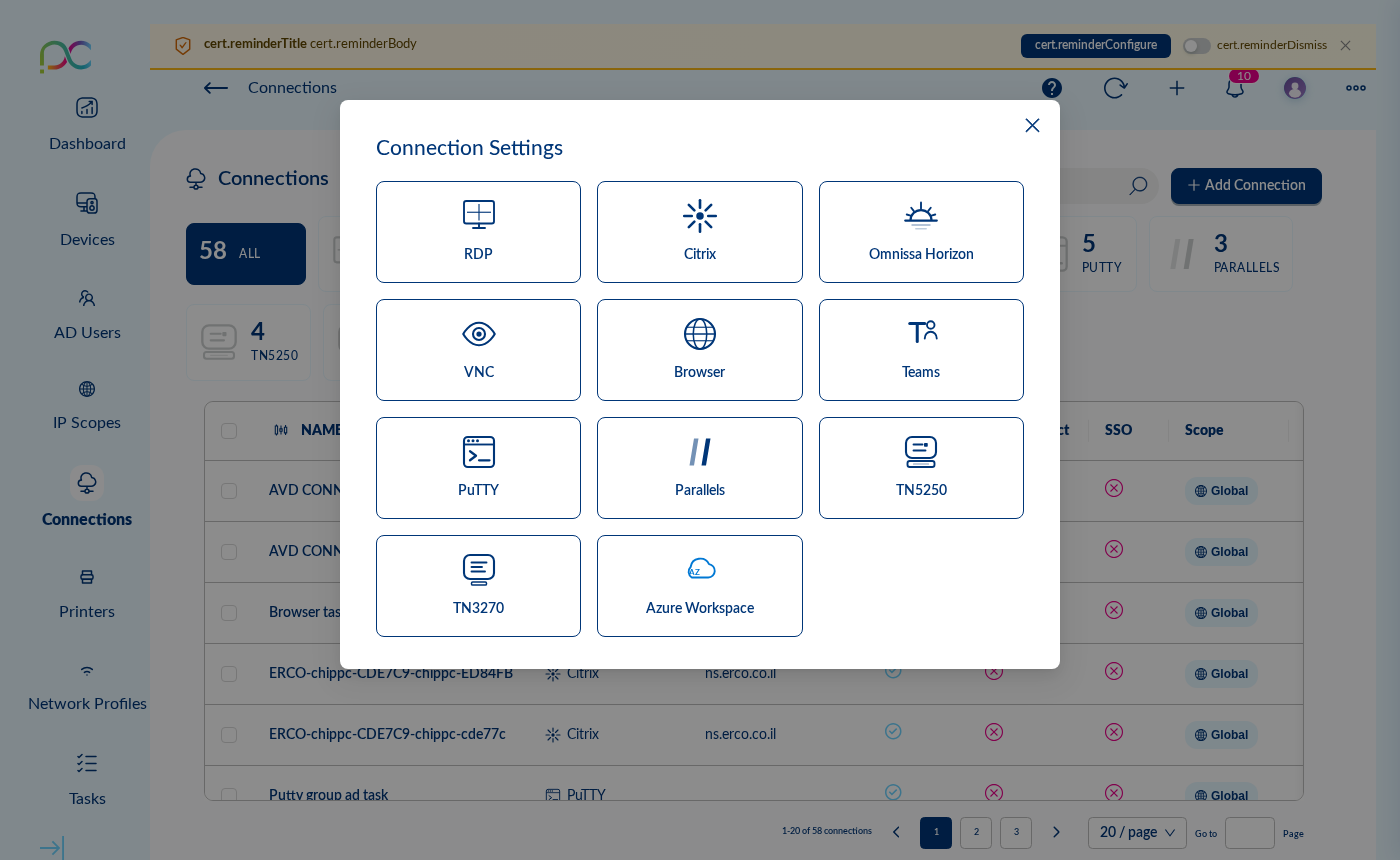Click the cert.reminderConfigure button
The width and height of the screenshot is (1400, 860).
(1095, 46)
